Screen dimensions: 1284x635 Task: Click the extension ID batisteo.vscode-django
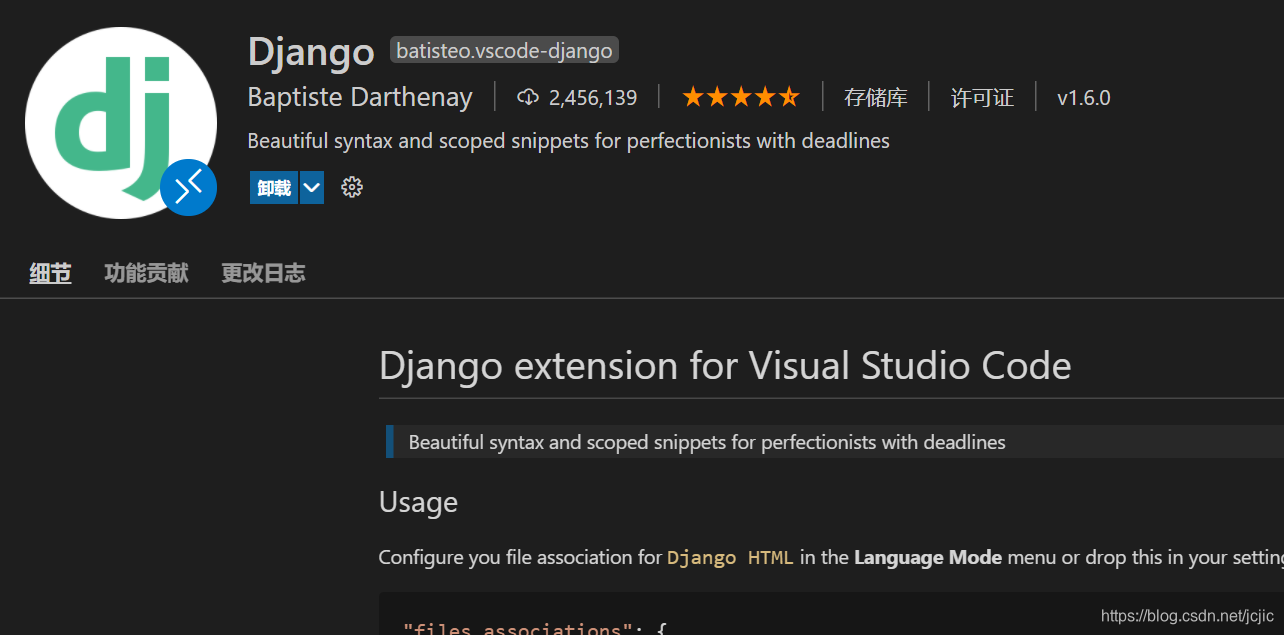tap(504, 51)
